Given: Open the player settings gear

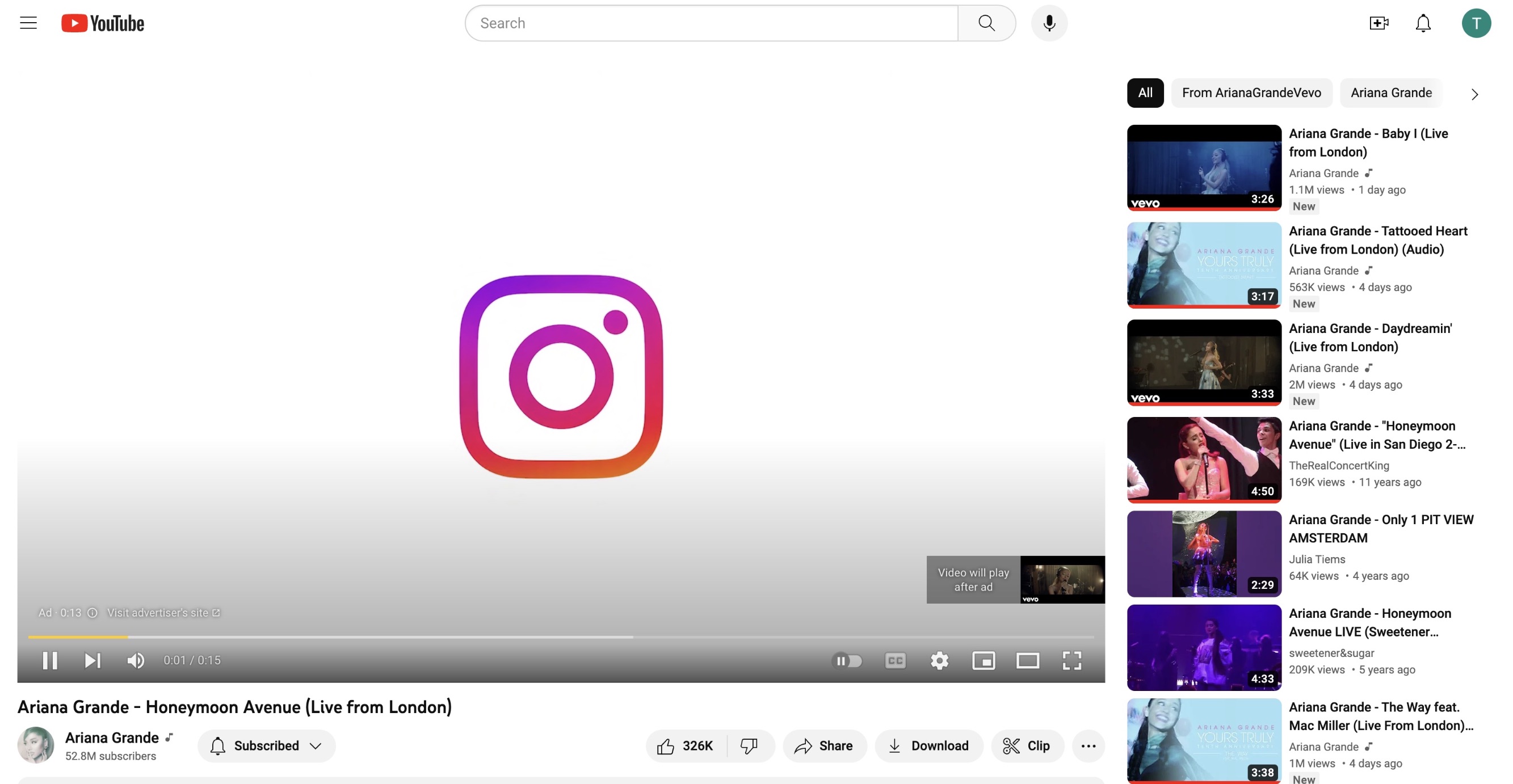Looking at the screenshot, I should point(939,661).
